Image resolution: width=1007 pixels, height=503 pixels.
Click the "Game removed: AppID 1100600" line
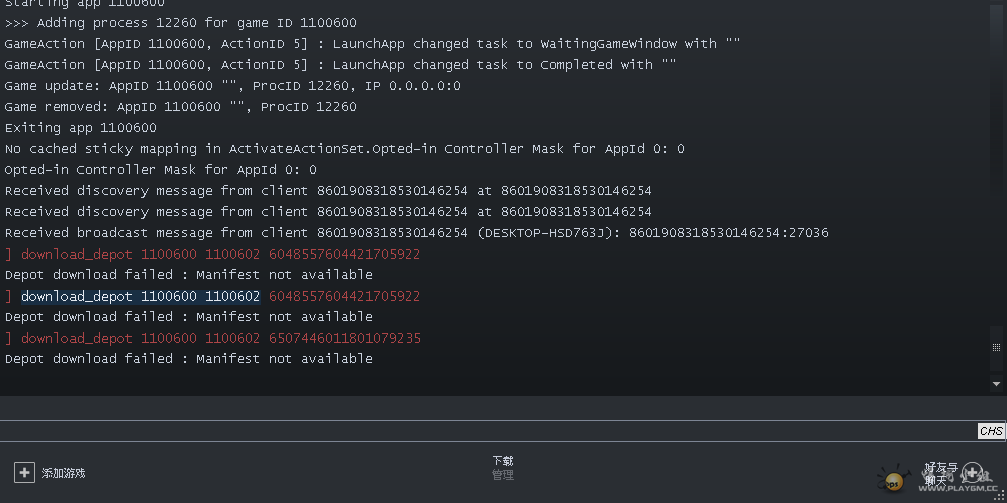(x=180, y=107)
